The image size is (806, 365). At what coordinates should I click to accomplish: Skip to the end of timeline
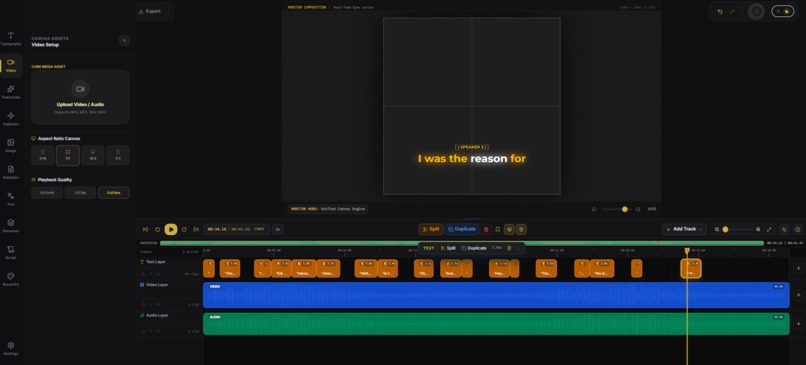click(x=196, y=229)
